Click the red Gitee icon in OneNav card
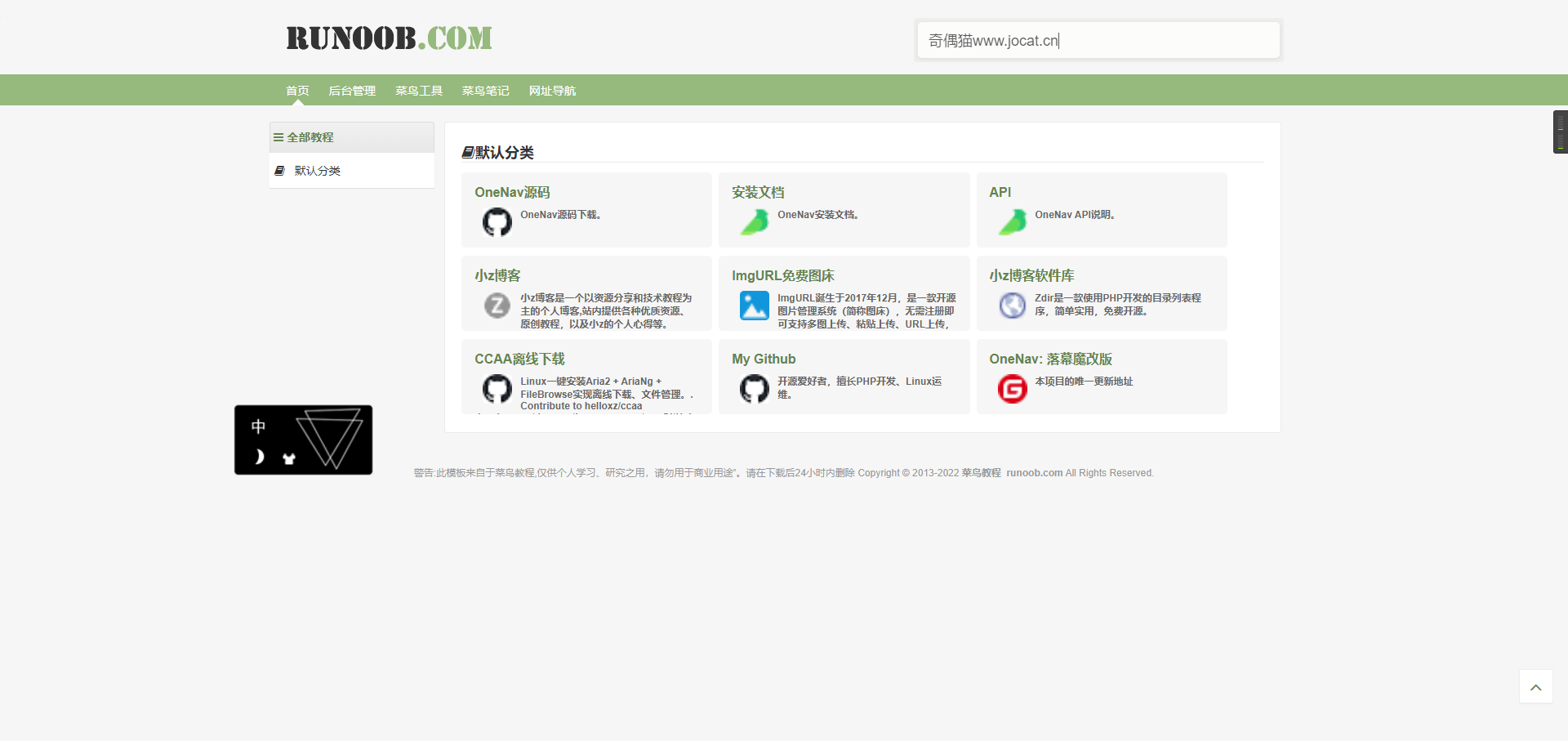Image resolution: width=1568 pixels, height=741 pixels. [1012, 388]
